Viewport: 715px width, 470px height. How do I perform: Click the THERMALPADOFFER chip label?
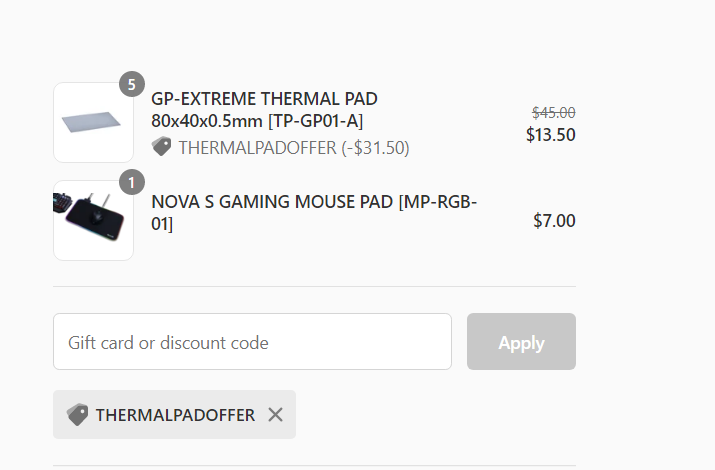[175, 415]
